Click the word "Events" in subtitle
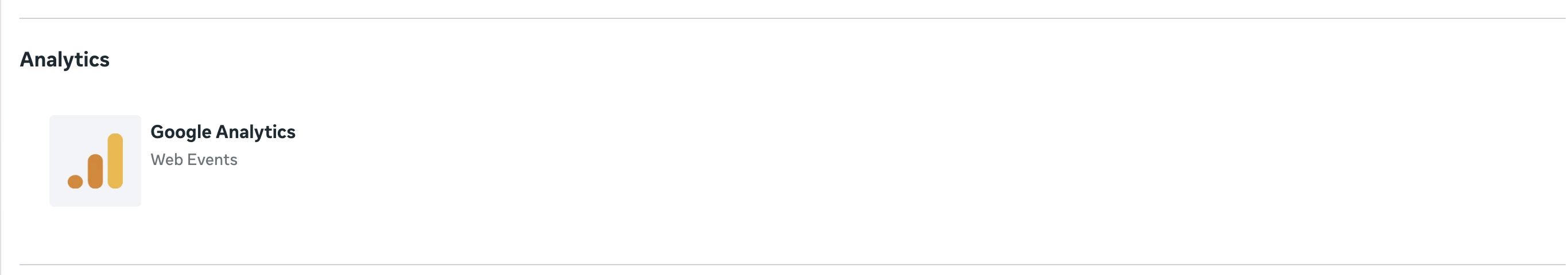Image resolution: width=1568 pixels, height=275 pixels. [x=212, y=160]
